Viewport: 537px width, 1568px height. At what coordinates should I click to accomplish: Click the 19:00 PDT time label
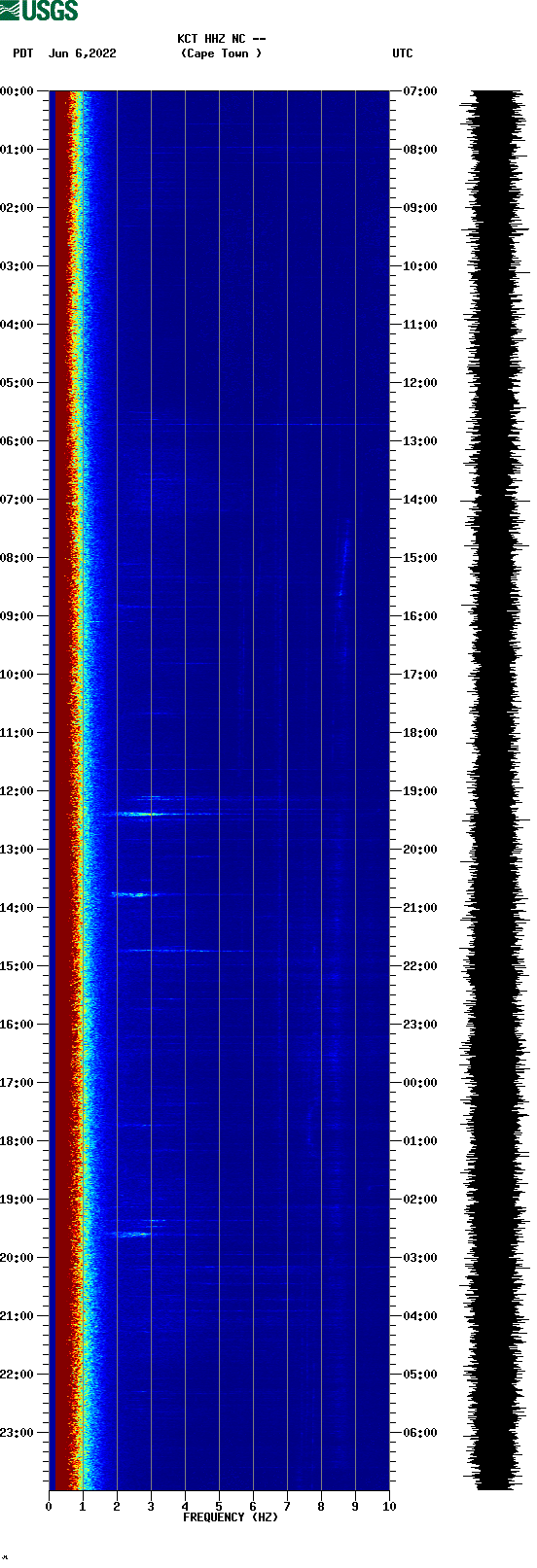coord(18,1200)
